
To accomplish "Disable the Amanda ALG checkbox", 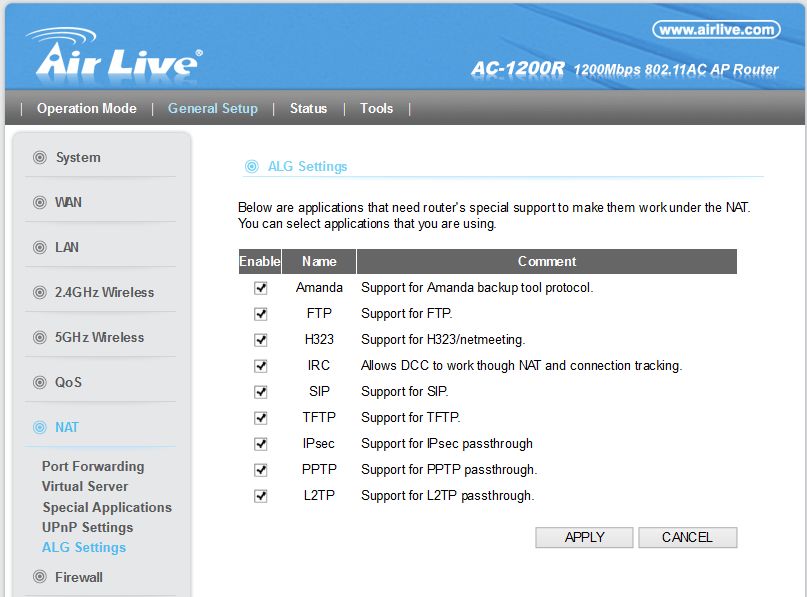I will [261, 288].
